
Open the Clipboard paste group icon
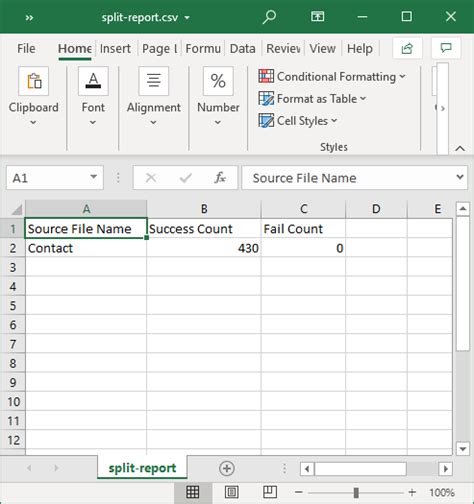pos(33,81)
